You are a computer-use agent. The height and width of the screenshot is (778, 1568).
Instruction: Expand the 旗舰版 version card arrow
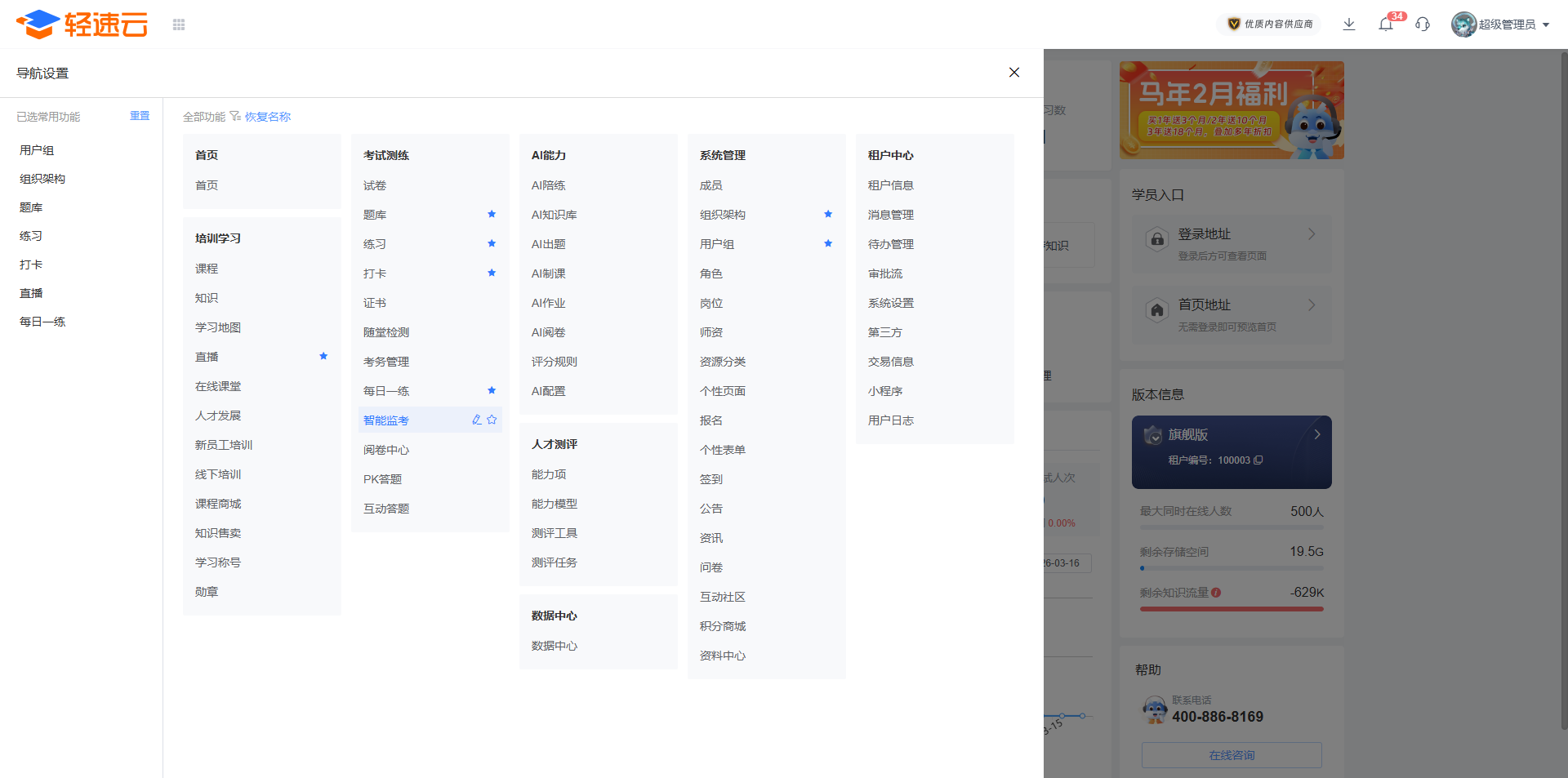(1316, 434)
